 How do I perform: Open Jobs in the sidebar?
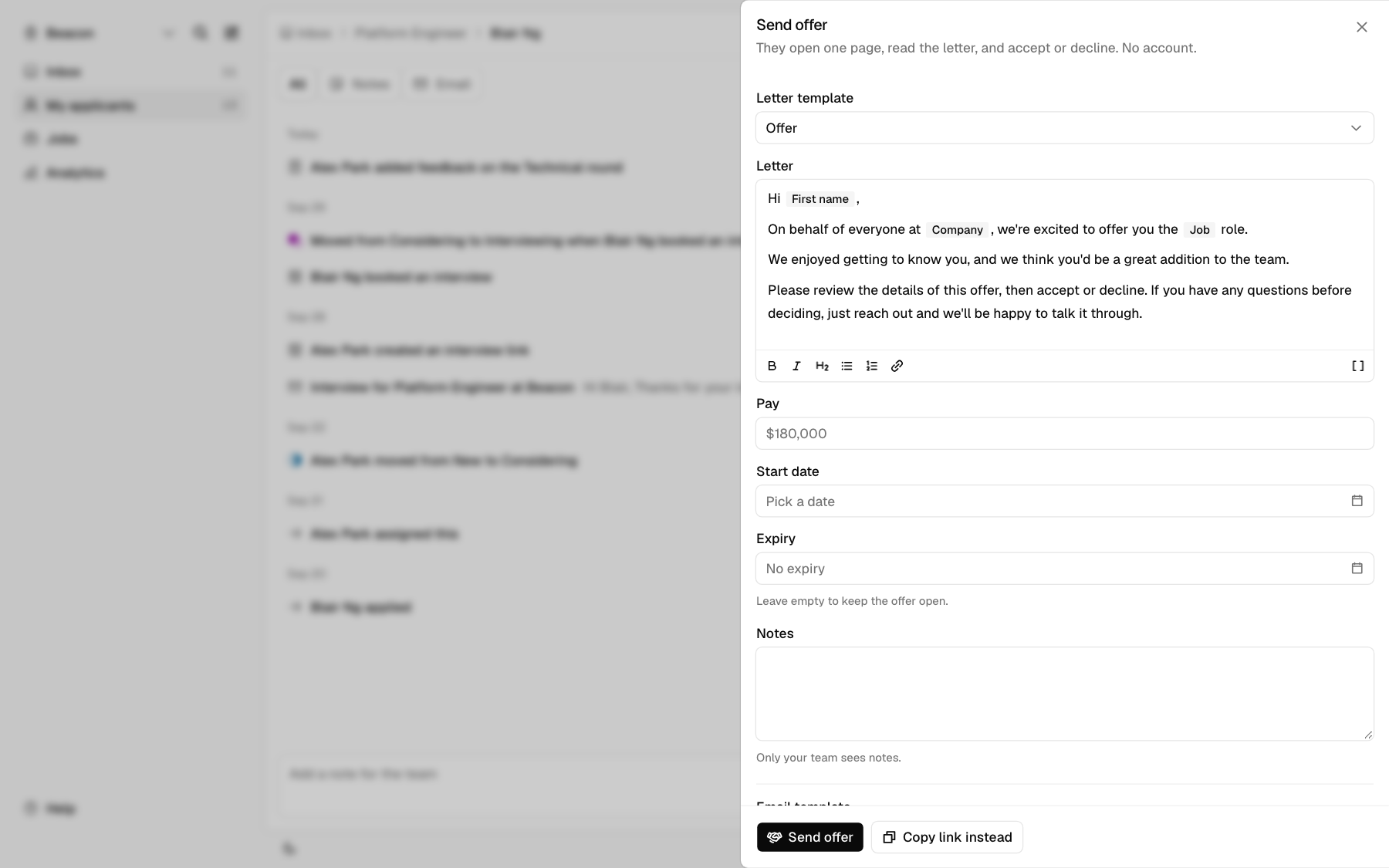coord(131,139)
